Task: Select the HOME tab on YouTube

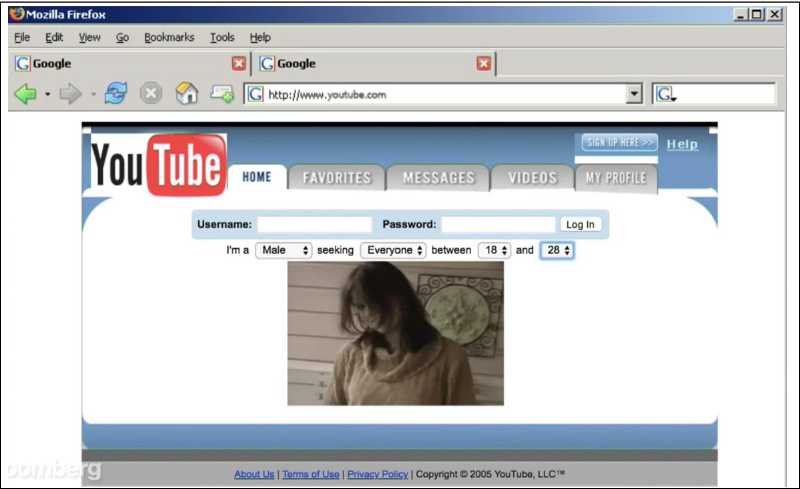Action: pyautogui.click(x=257, y=177)
